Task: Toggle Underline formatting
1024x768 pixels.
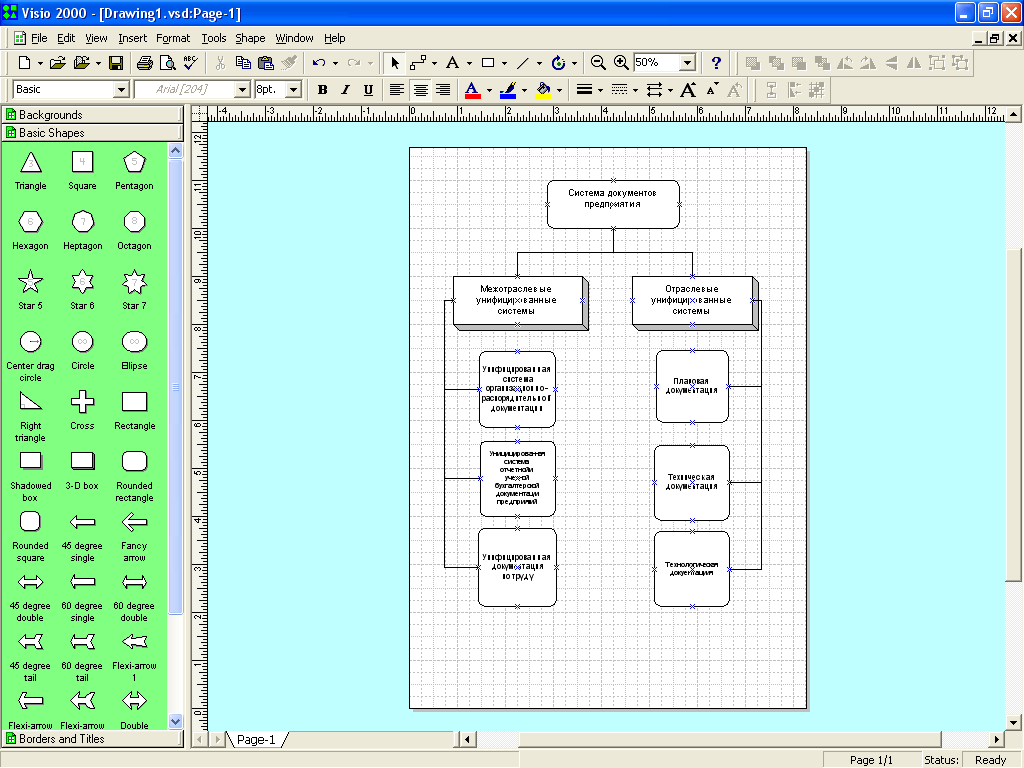Action: [368, 89]
